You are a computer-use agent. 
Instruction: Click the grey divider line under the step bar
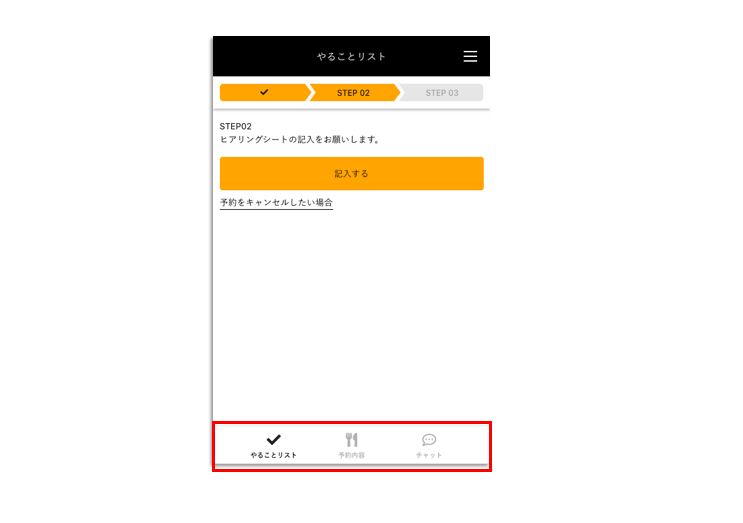351,109
